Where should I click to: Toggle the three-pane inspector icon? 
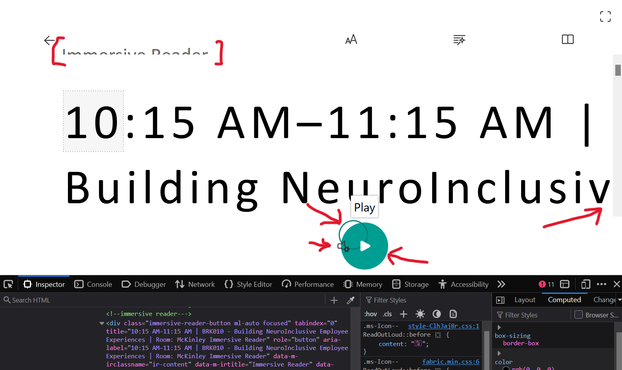point(501,300)
